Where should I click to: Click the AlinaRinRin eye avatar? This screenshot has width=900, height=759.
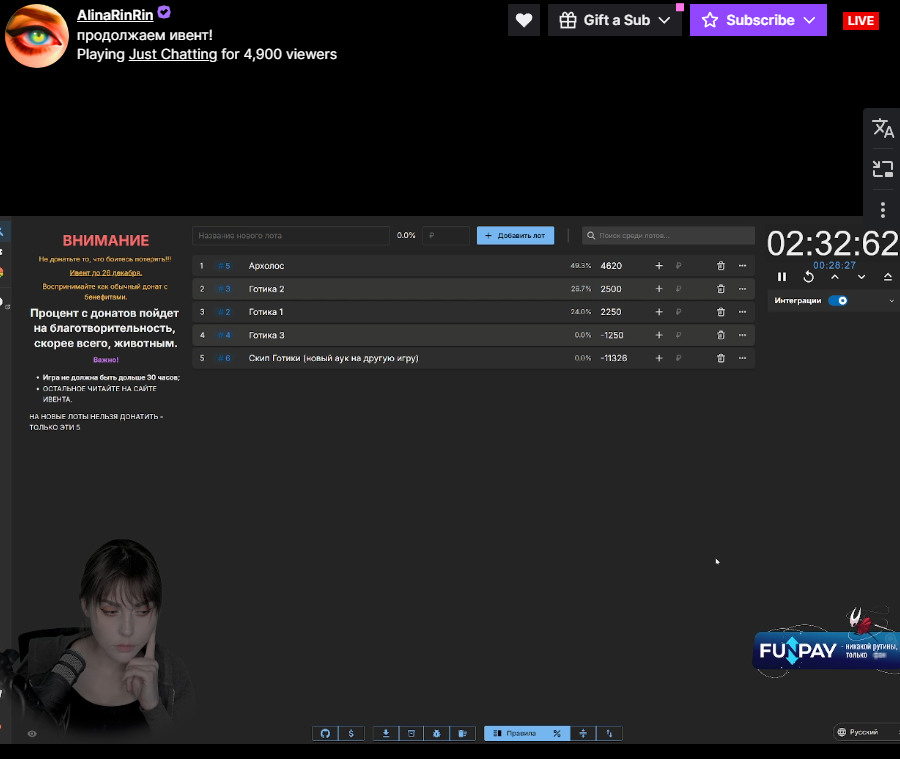37,36
